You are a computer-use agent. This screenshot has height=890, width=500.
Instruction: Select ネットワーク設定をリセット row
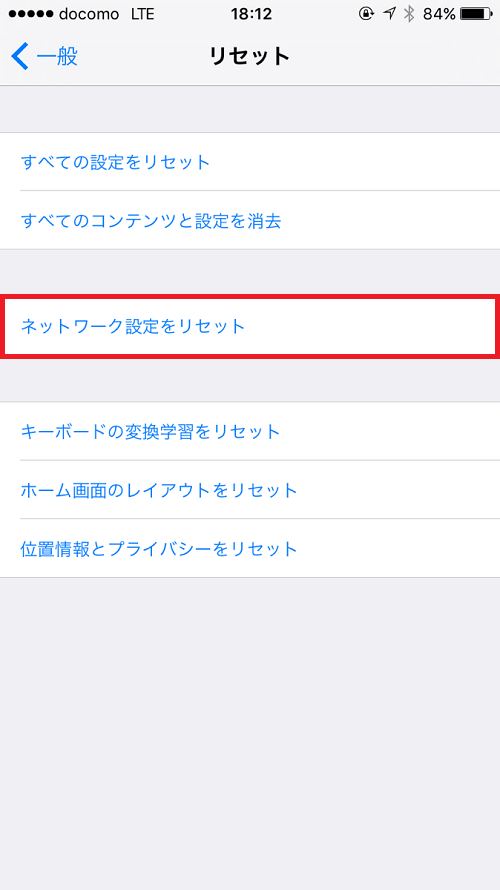250,326
